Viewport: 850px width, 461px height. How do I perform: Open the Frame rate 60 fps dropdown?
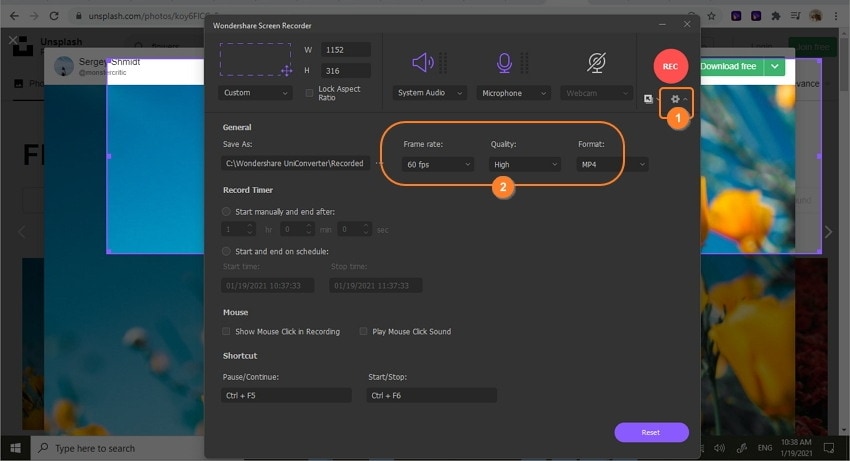tap(438, 164)
